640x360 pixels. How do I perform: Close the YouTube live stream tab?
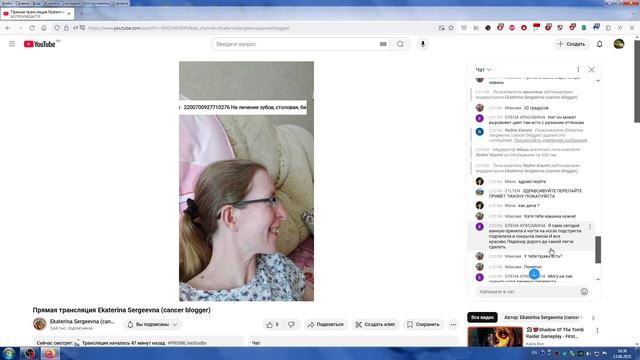tap(69, 14)
